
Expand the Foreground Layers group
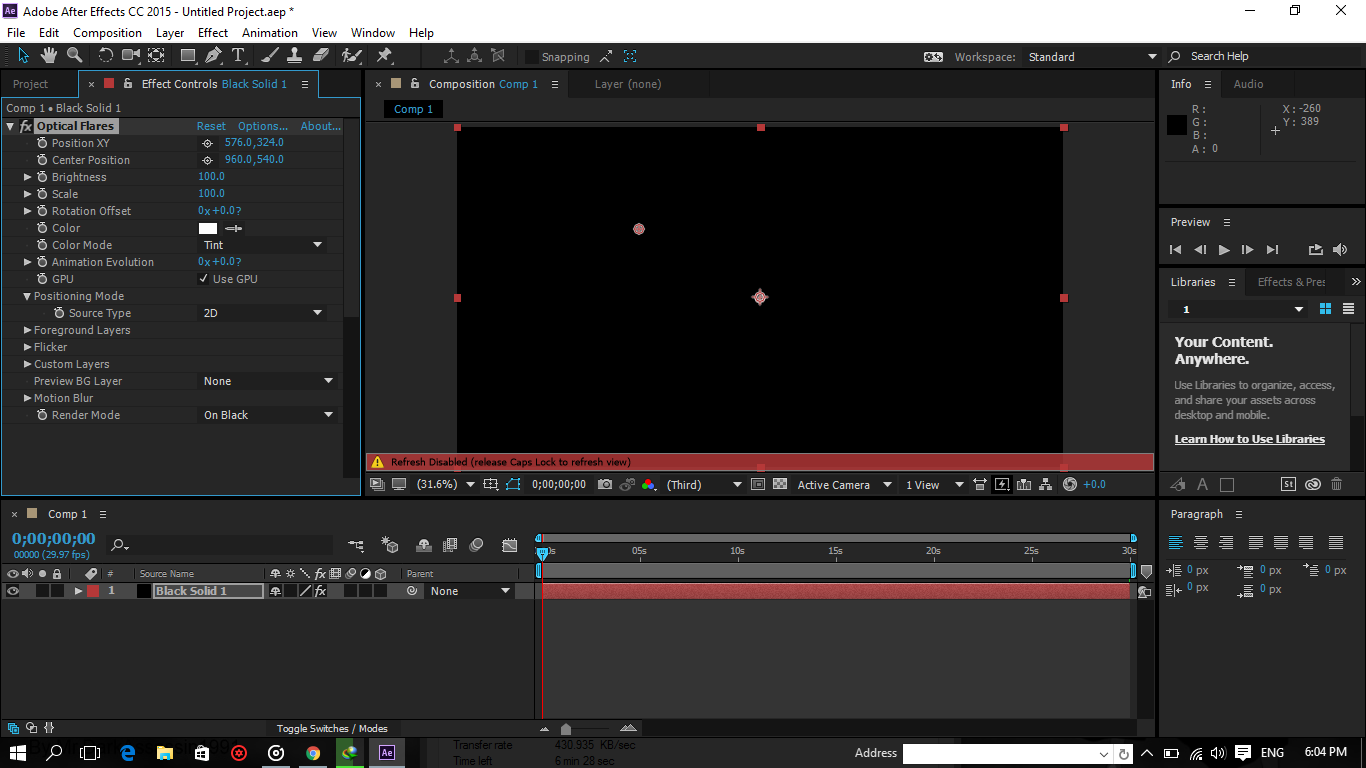[28, 330]
